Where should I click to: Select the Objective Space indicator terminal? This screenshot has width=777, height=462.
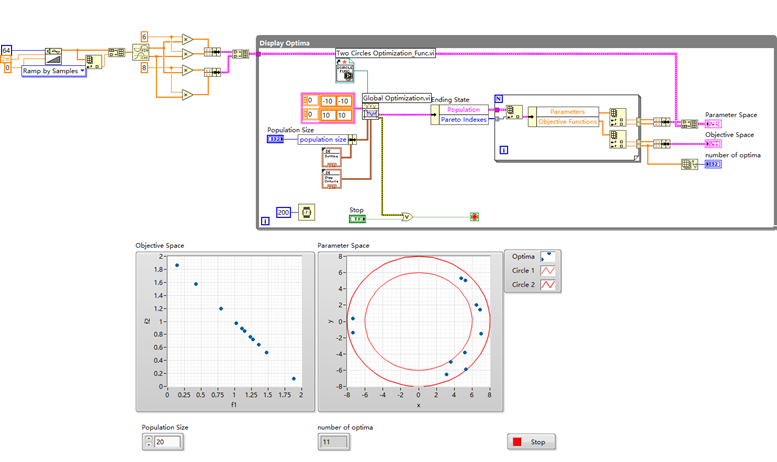(x=713, y=144)
